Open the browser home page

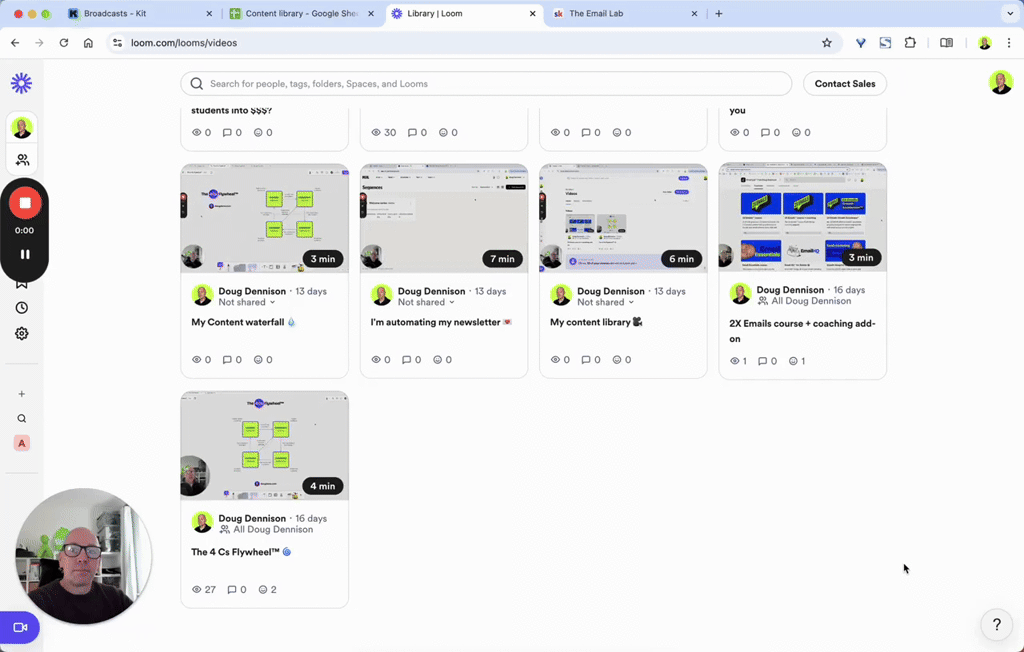[x=88, y=43]
